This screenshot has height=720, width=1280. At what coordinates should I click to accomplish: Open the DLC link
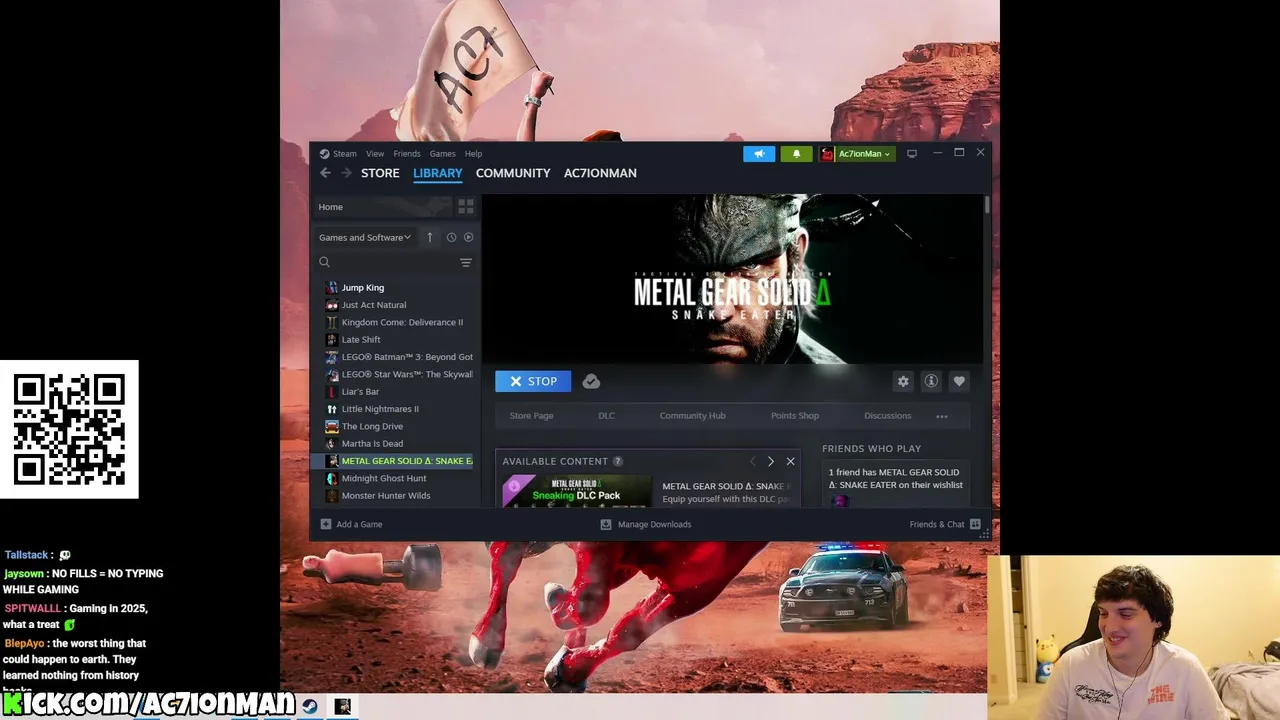pos(606,416)
